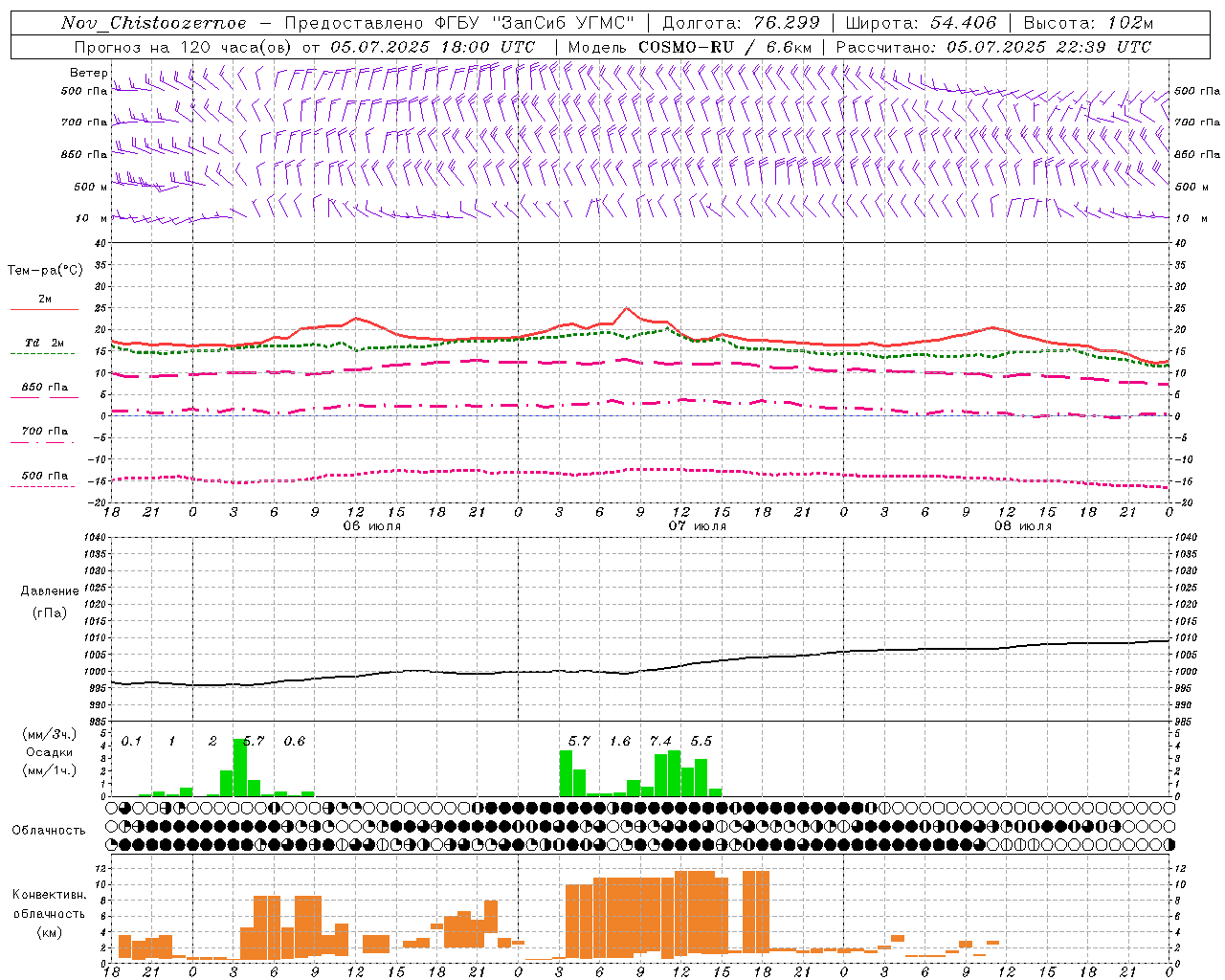
Task: Click the 06 июля date label
Action: 372,526
